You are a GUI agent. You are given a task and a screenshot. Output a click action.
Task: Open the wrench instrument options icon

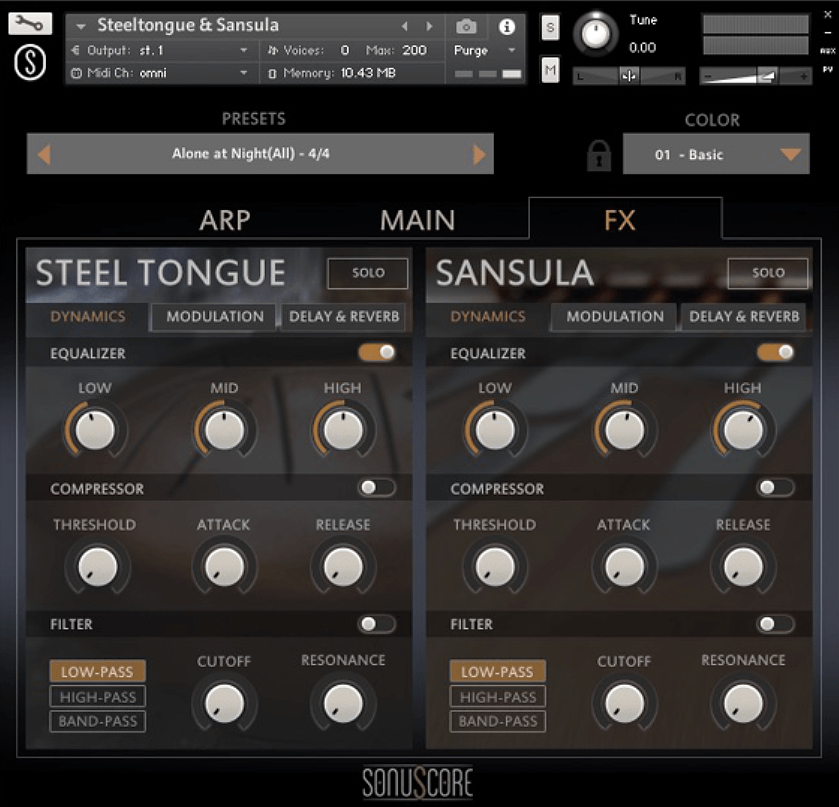tap(30, 24)
